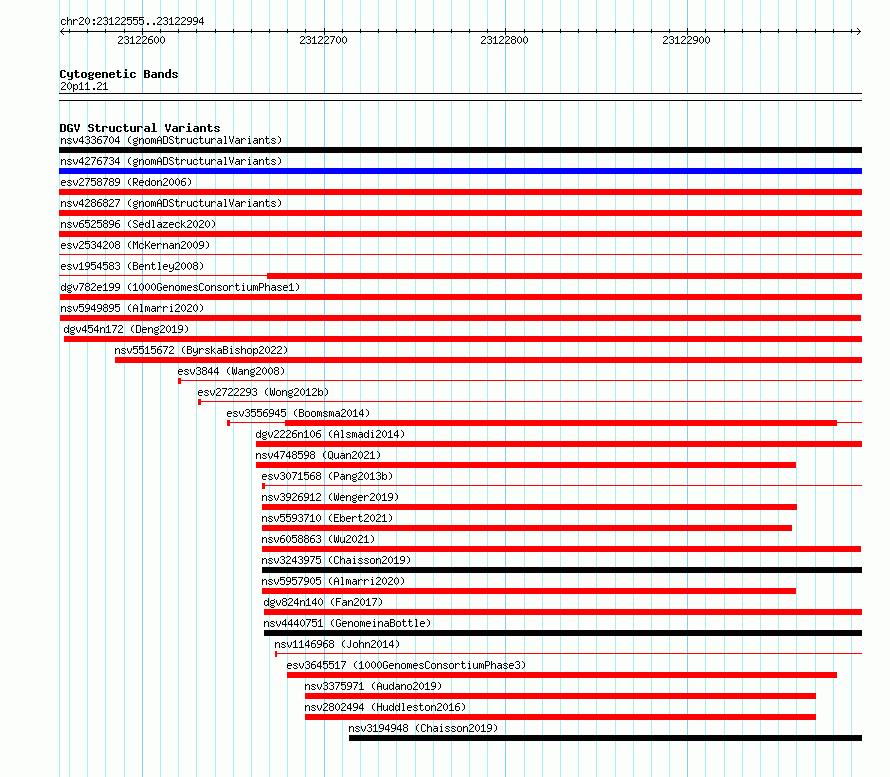890x777 pixels.
Task: Click the thin red line of esv3844
Action: click(521, 381)
